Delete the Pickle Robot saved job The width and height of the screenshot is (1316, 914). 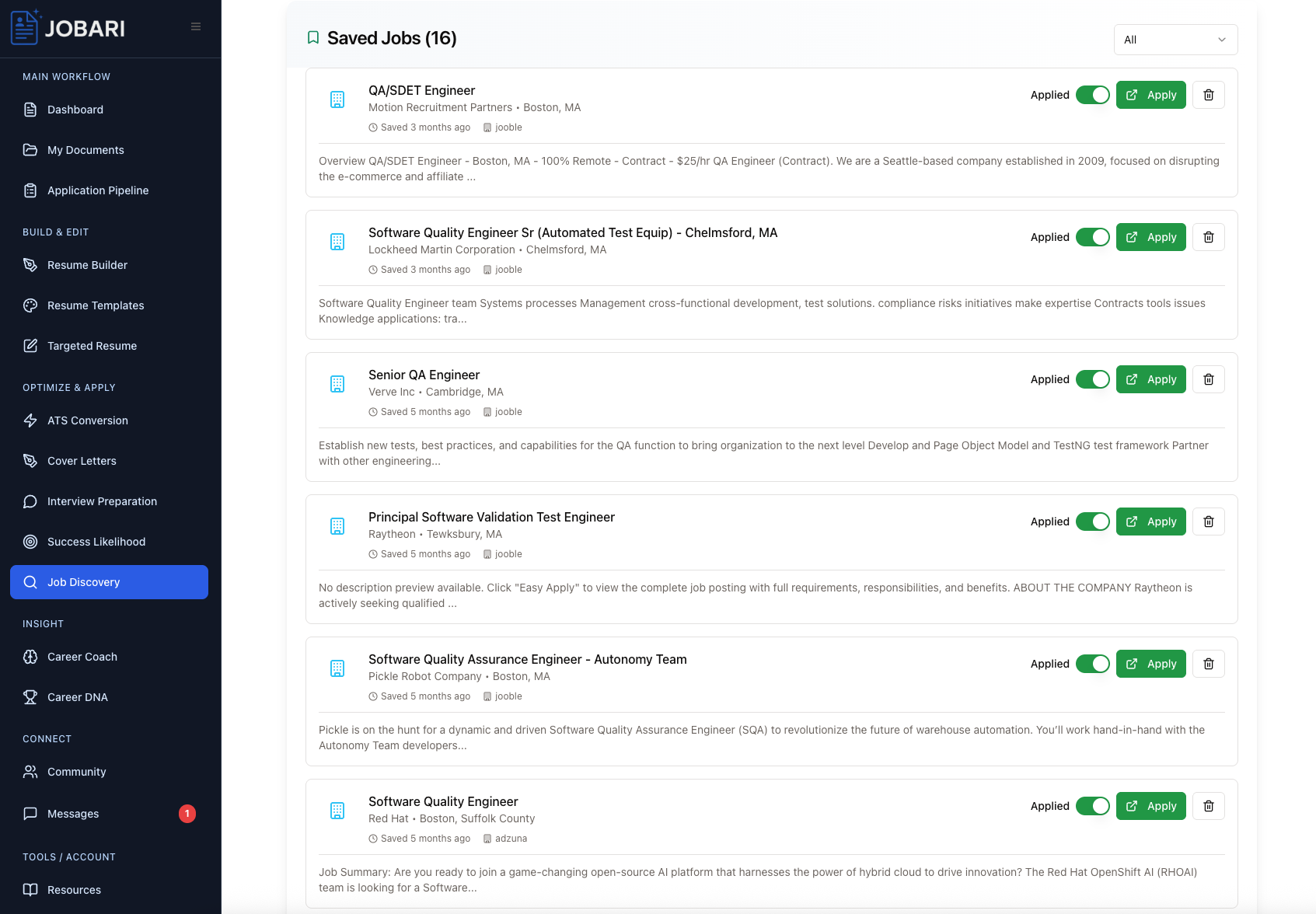point(1208,664)
